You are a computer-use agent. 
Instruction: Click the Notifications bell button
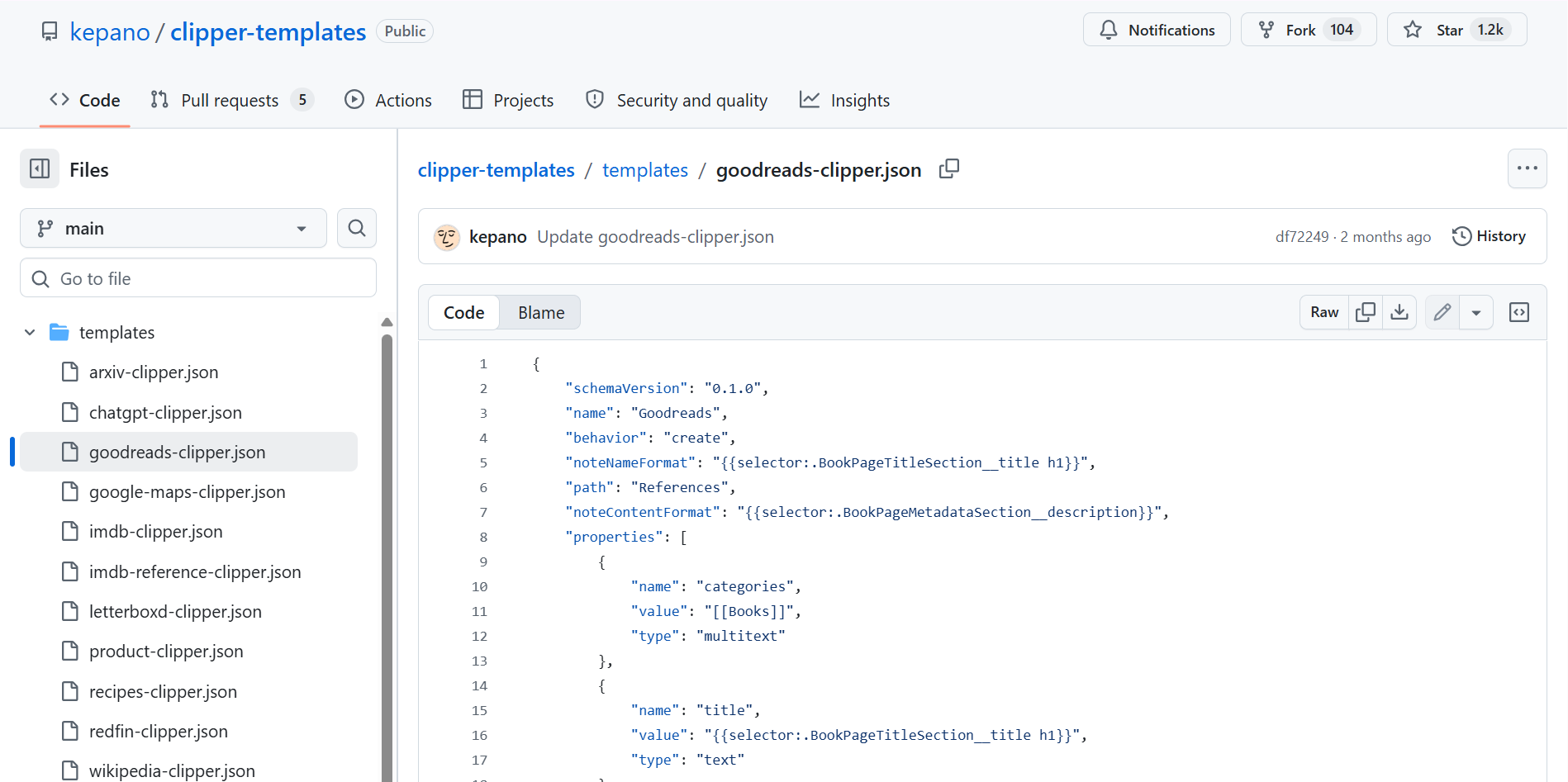coord(1157,30)
